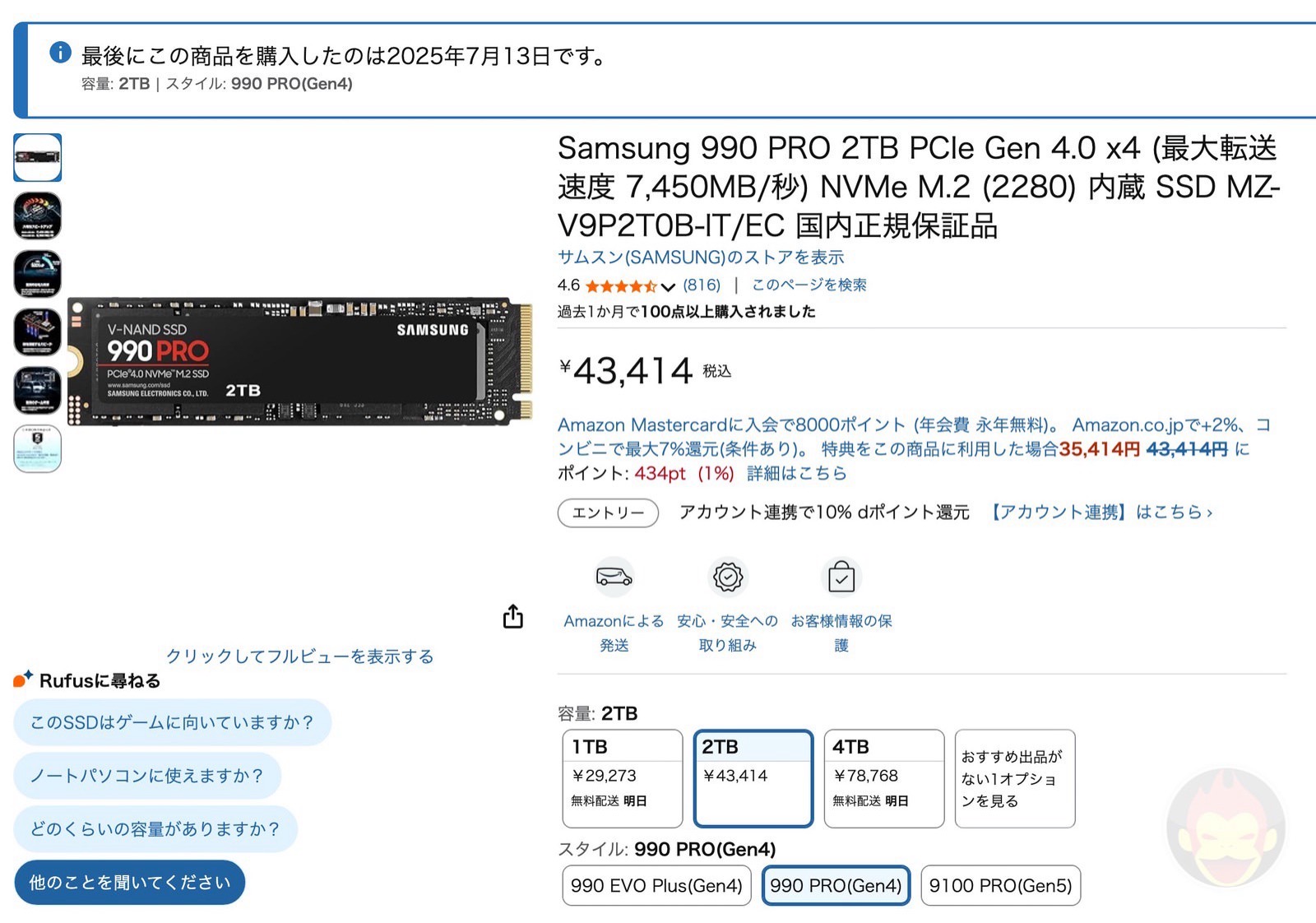1316x923 pixels.
Task: Open the (816) customer reviews link
Action: [x=701, y=285]
